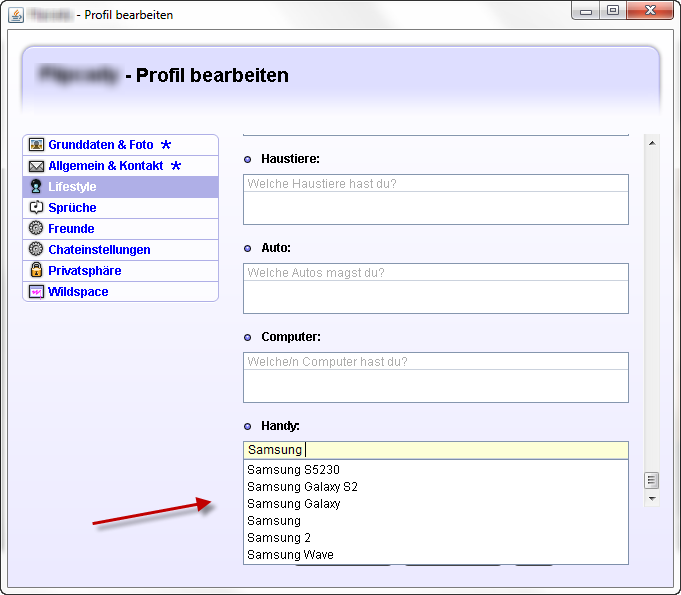Click the Privatsphäre padlock icon
This screenshot has height=595, width=681.
pos(36,270)
